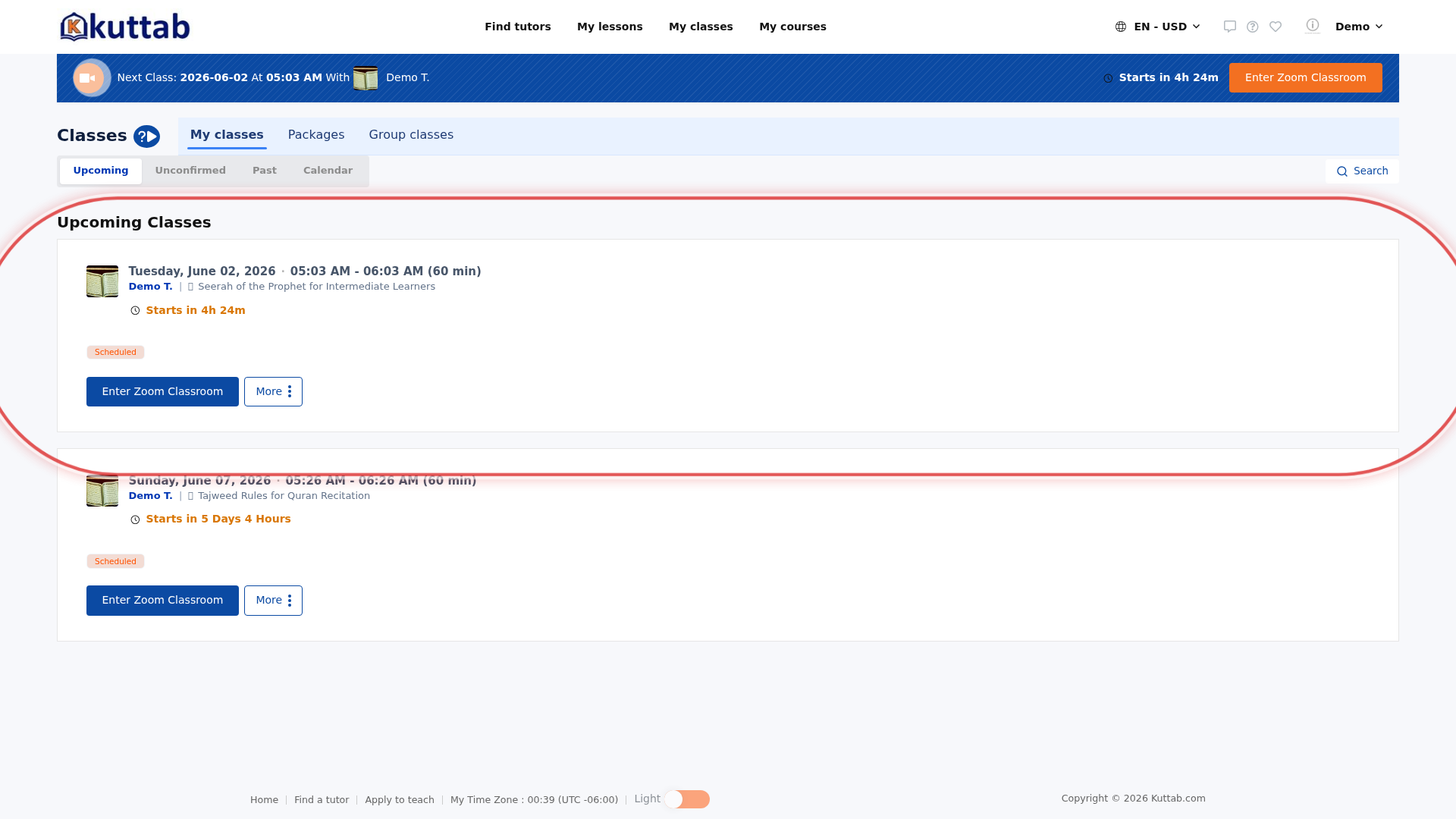This screenshot has height=819, width=1456.
Task: Click tutor avatar on June 02 class
Action: point(102,281)
